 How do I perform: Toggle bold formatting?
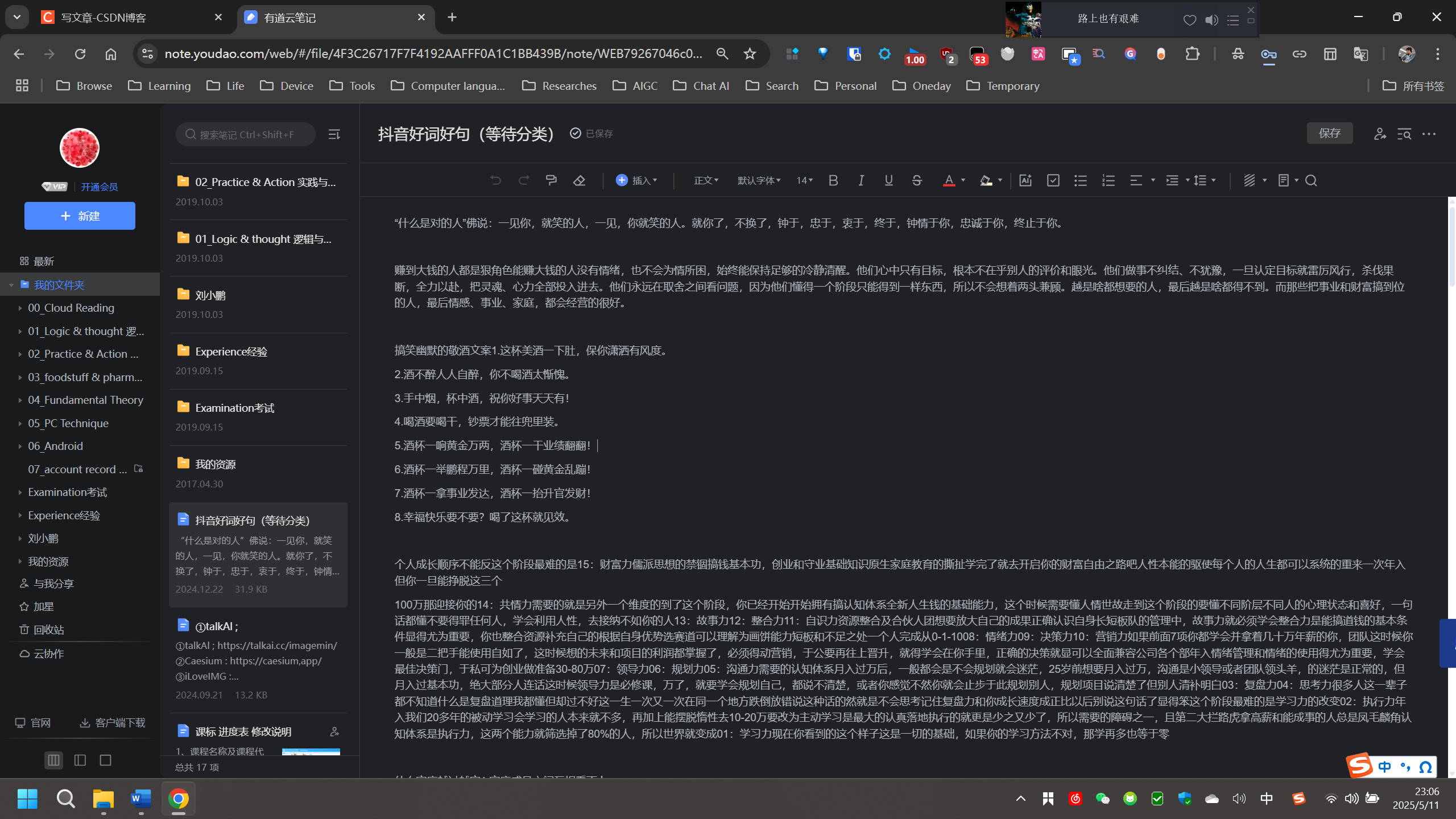point(833,180)
